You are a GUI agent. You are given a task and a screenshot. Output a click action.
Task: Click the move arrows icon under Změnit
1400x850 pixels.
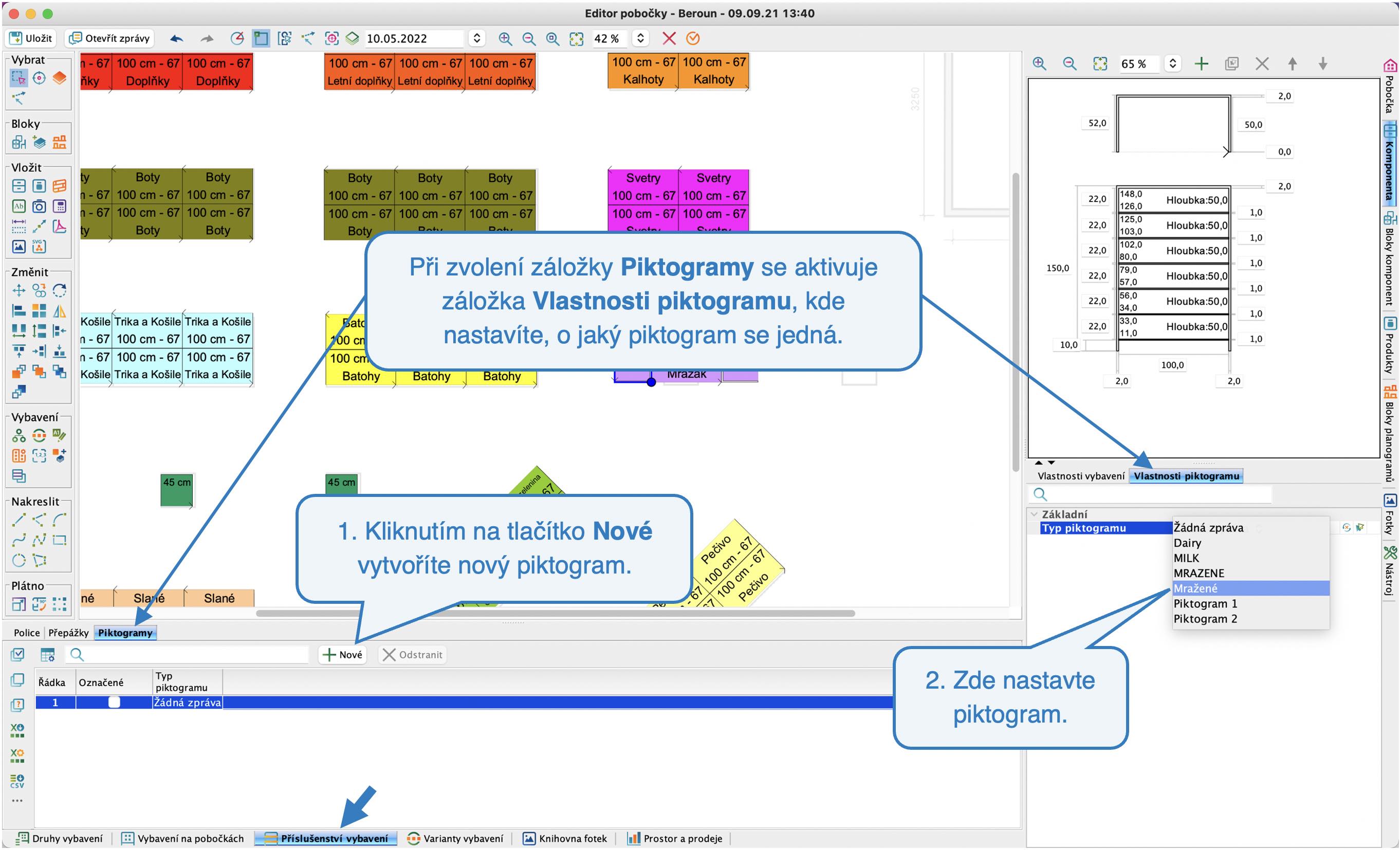(19, 291)
